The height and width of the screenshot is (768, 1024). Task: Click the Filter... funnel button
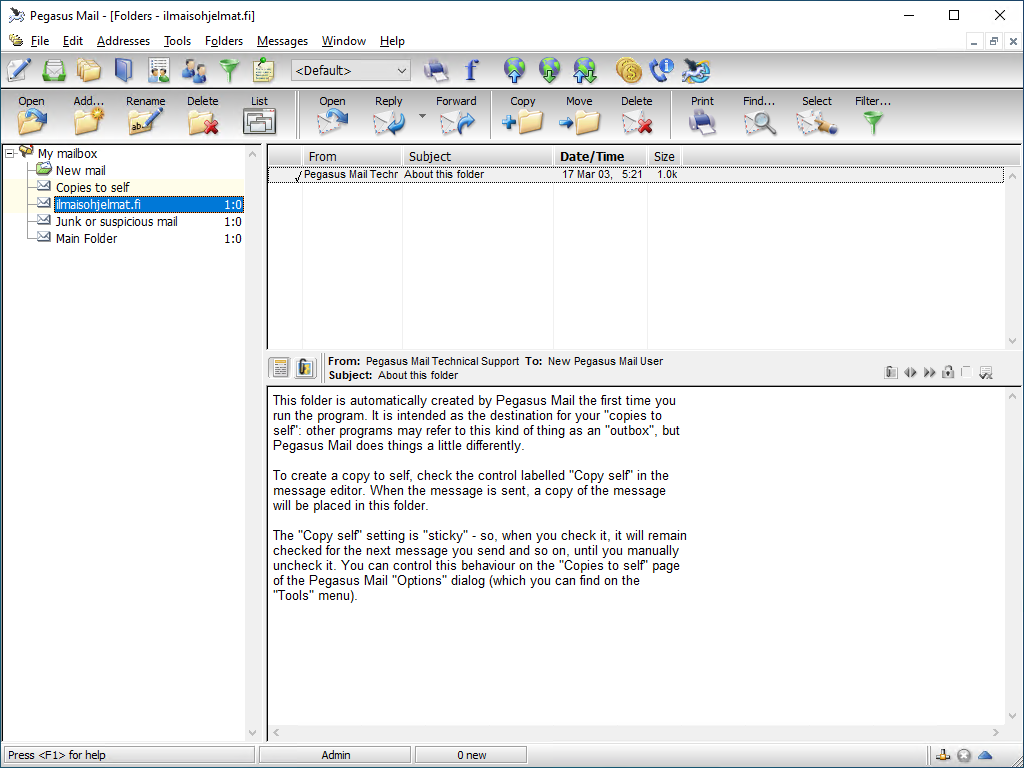pos(873,115)
